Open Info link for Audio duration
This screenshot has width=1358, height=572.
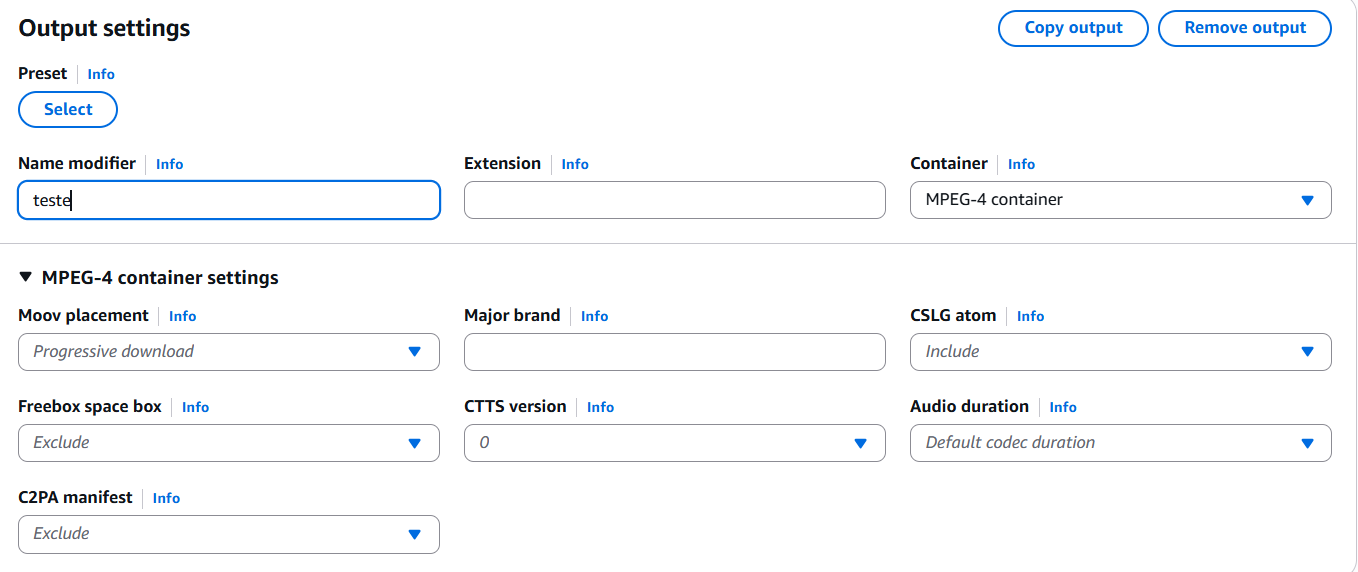pos(1062,407)
